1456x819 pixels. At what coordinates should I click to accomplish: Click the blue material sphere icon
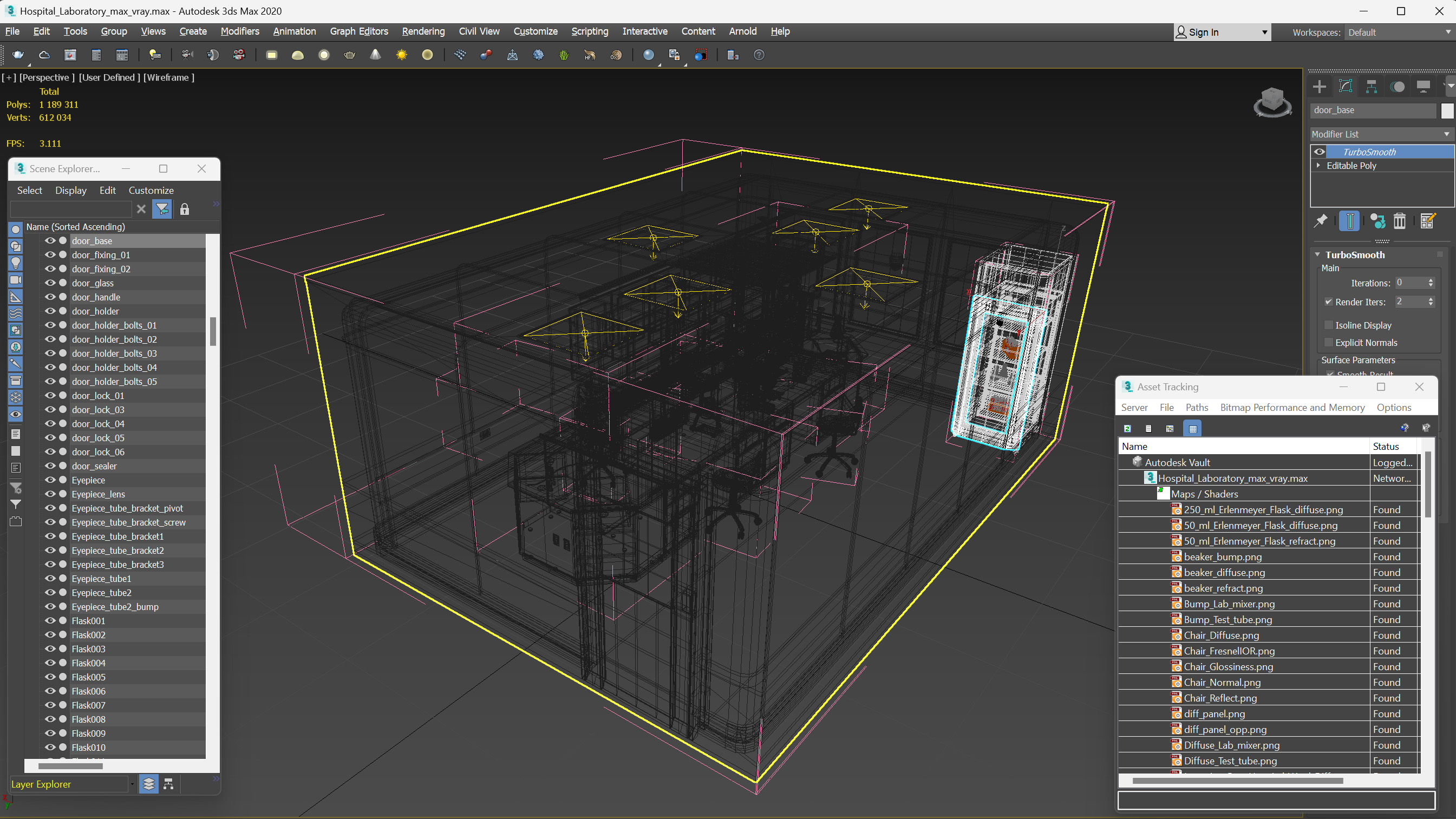click(648, 55)
